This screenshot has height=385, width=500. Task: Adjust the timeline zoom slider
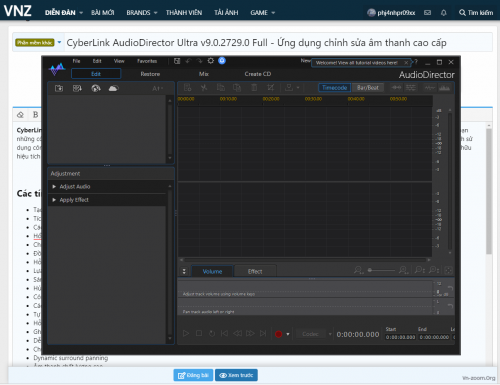(x=381, y=270)
